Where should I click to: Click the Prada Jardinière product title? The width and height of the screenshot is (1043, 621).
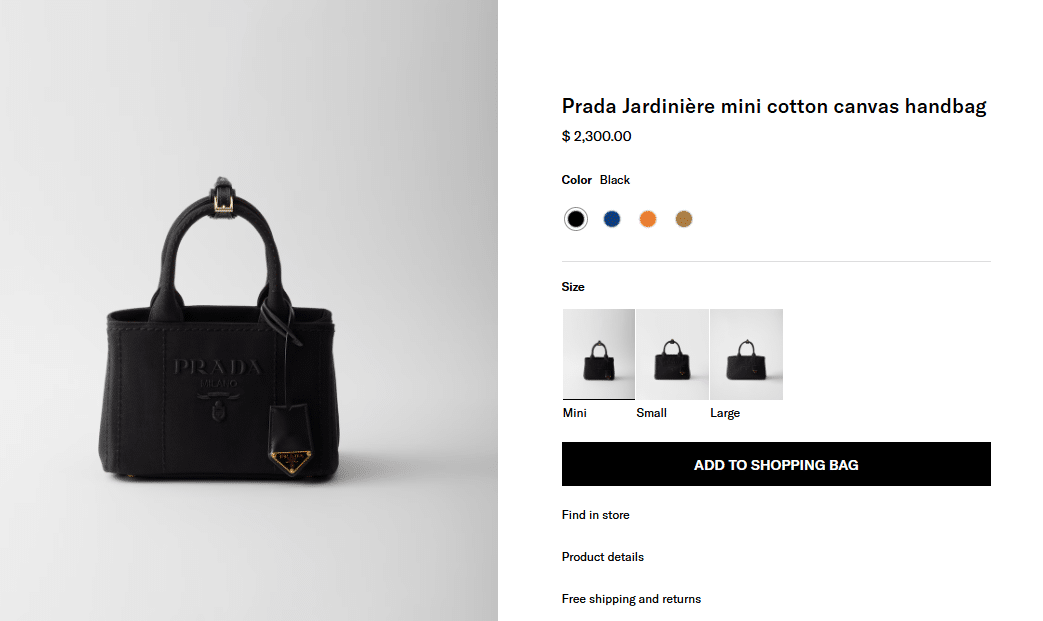click(774, 106)
